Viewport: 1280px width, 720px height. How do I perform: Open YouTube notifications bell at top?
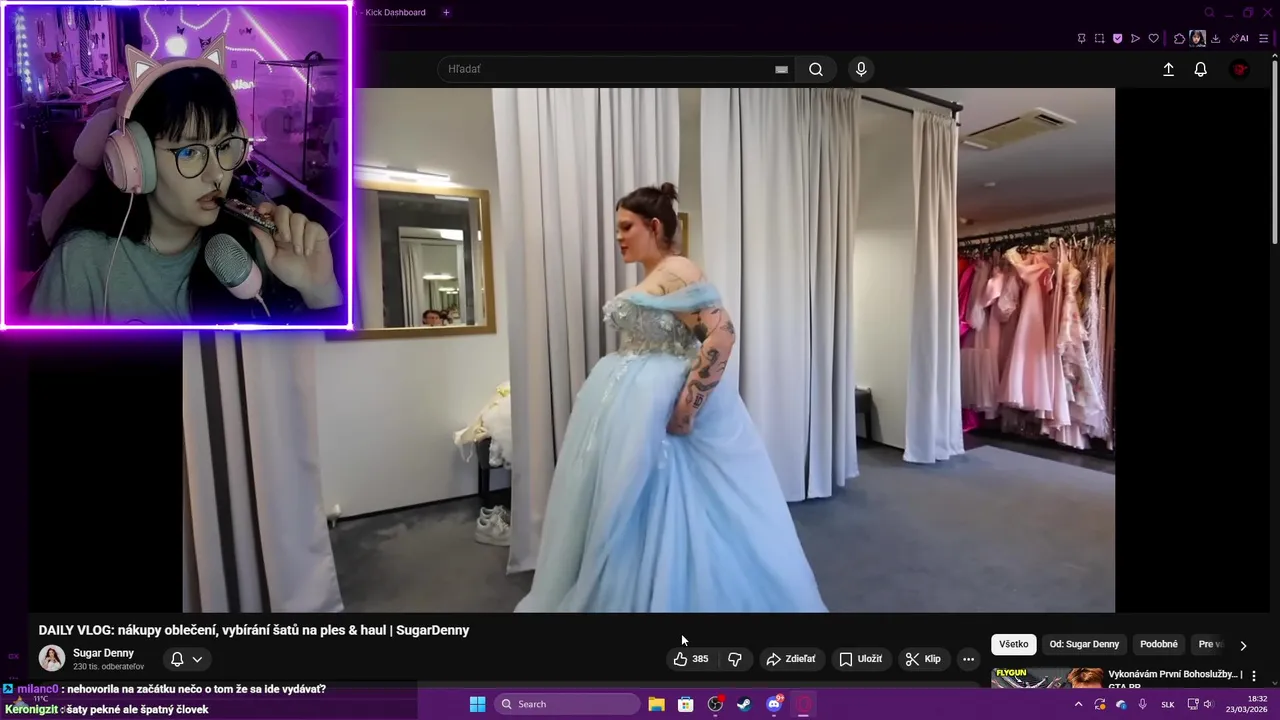point(1200,69)
